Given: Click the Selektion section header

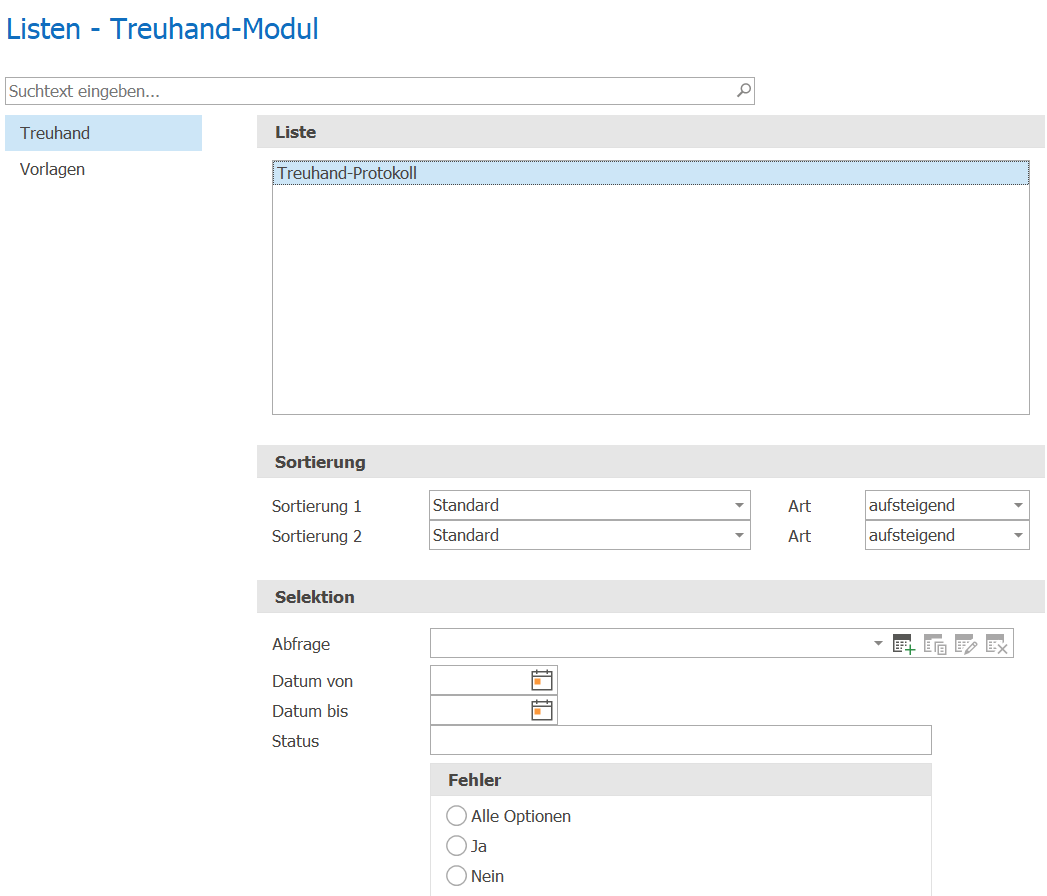Looking at the screenshot, I should (x=650, y=596).
